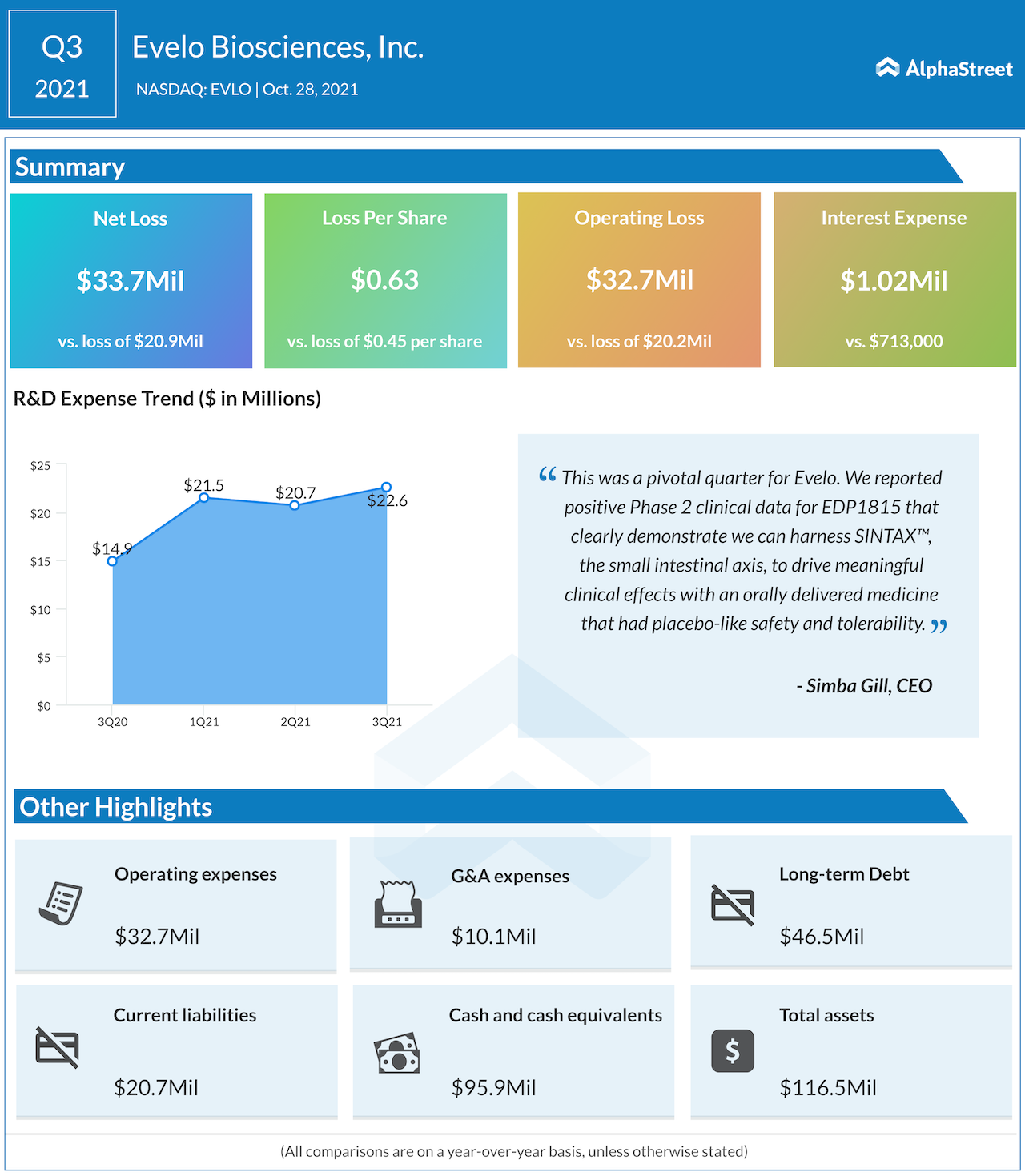Click the $32.7Mil operating expenses value
The width and height of the screenshot is (1025, 1176).
tap(157, 936)
